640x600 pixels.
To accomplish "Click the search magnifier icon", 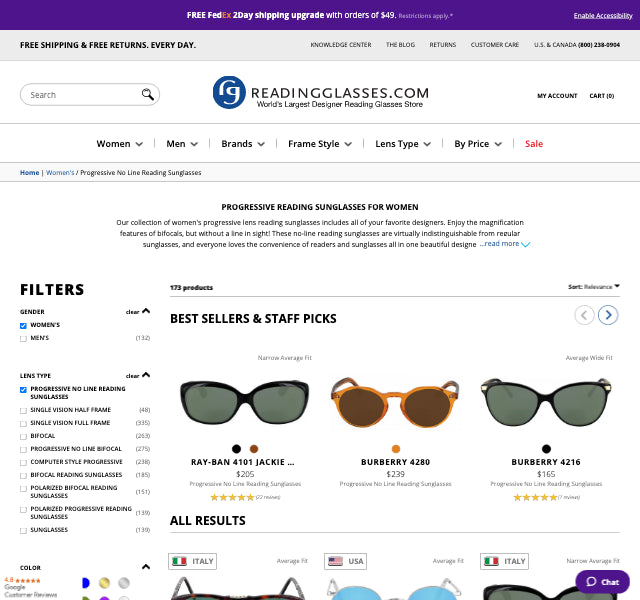I will [148, 94].
